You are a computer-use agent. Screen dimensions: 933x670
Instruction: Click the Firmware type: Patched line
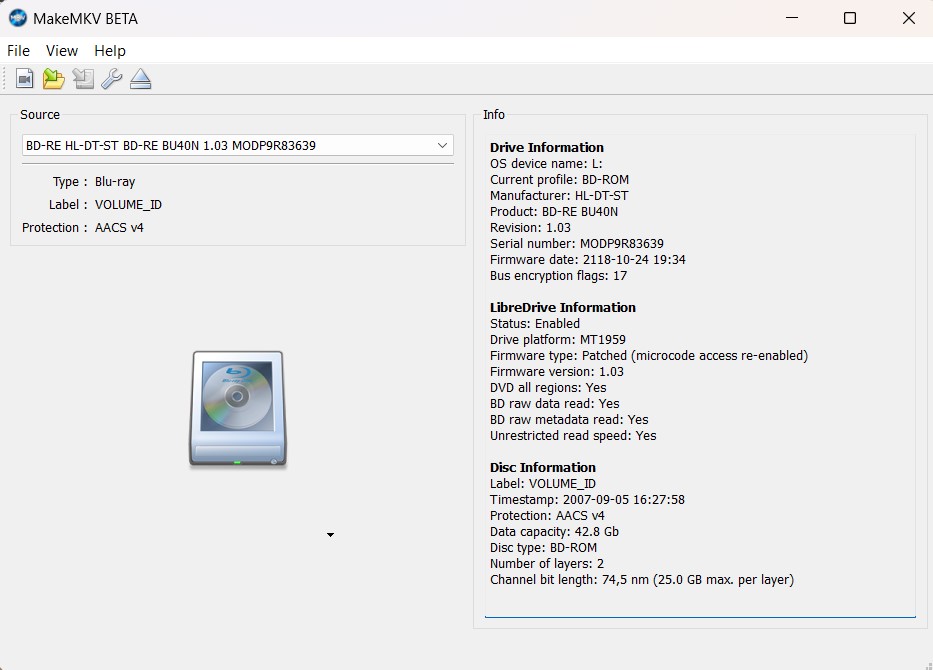[x=649, y=356]
